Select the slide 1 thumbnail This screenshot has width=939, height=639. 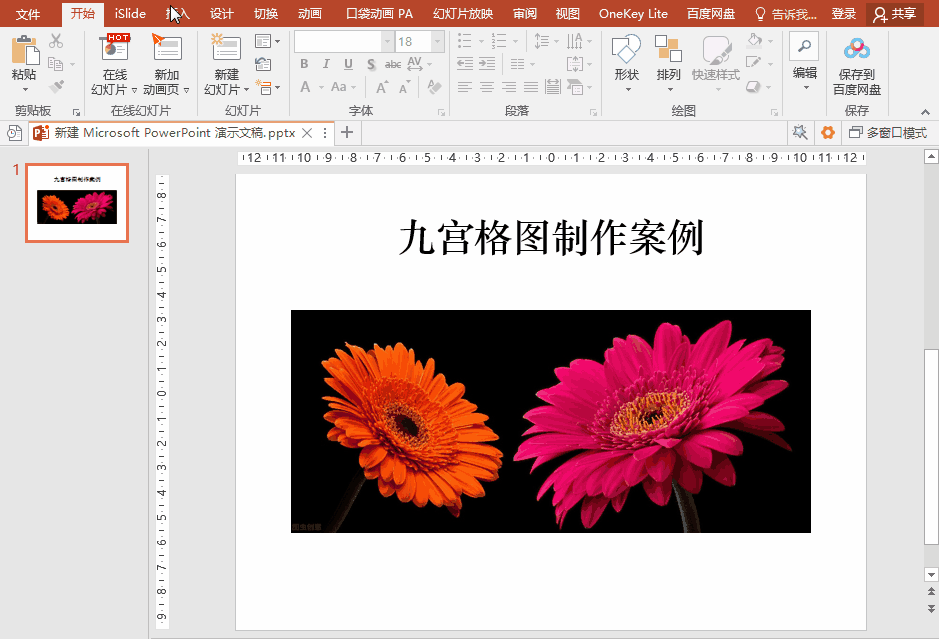pos(77,203)
